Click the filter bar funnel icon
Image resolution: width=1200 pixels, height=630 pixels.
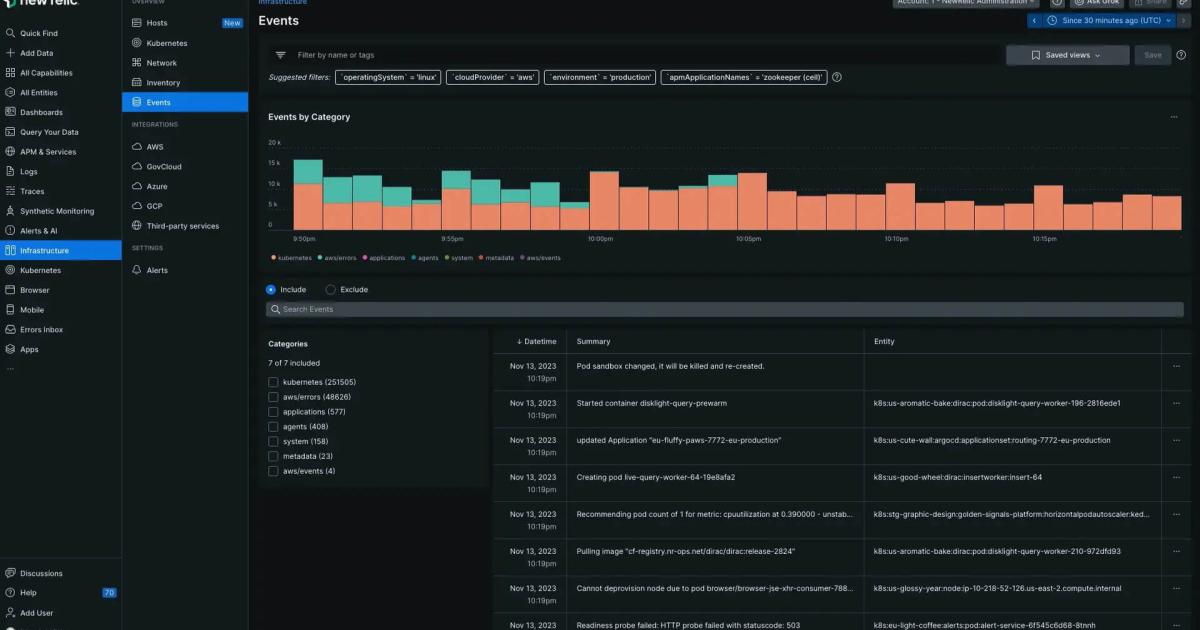click(x=280, y=55)
